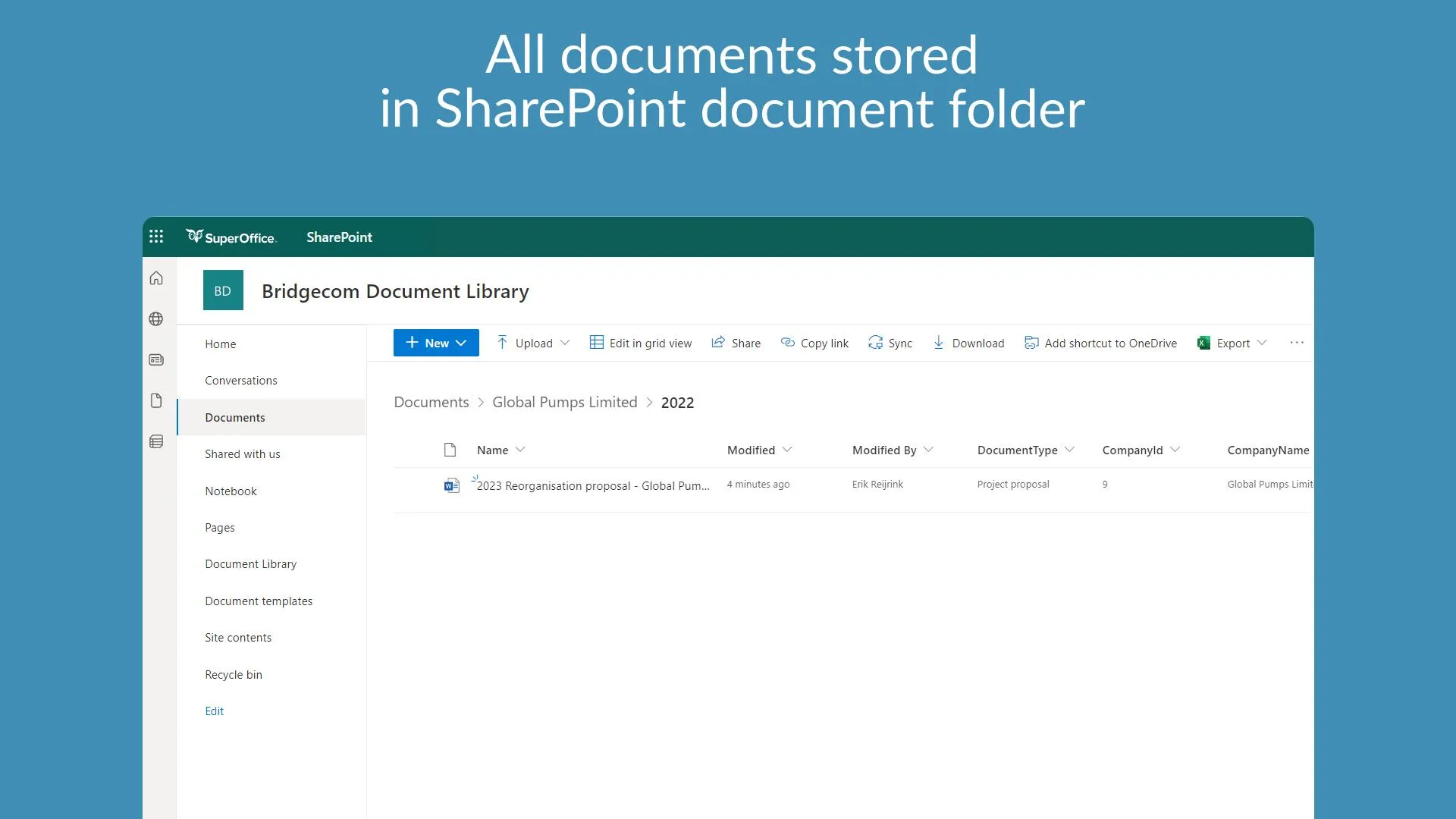1456x819 pixels.
Task: Open the news icon in left rail
Action: 156,360
